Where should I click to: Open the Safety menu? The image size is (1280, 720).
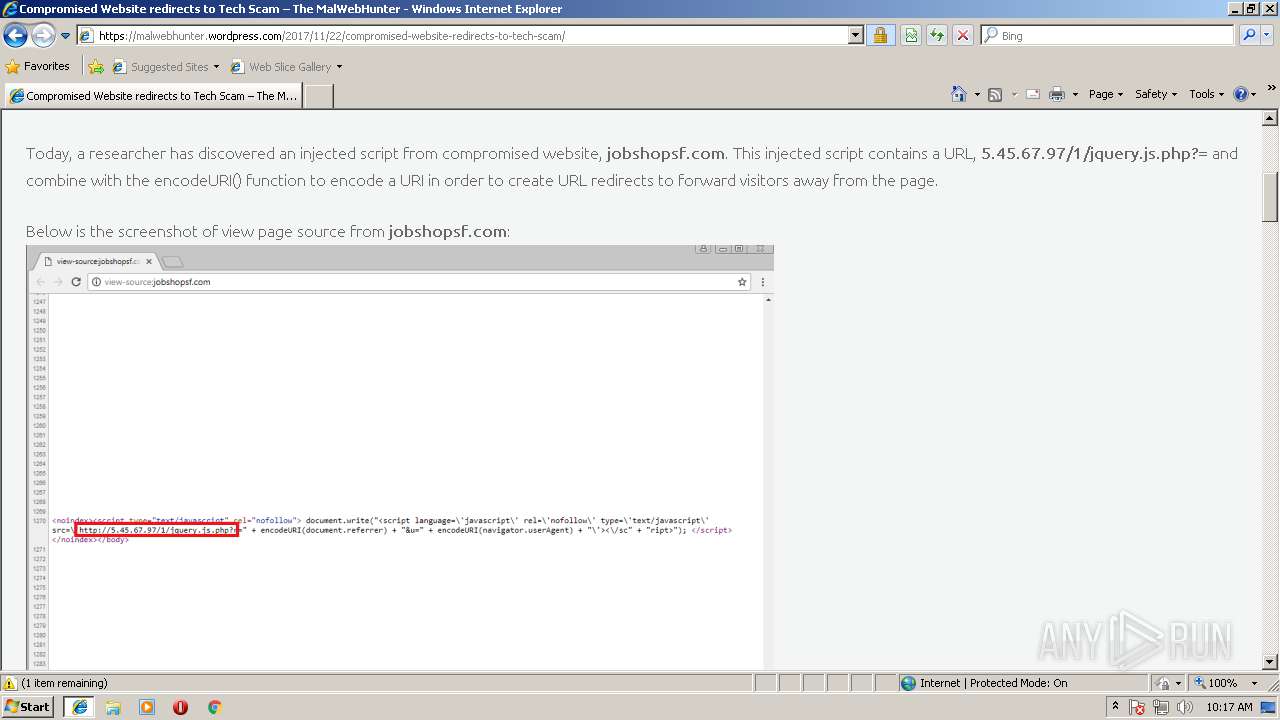[x=1157, y=94]
